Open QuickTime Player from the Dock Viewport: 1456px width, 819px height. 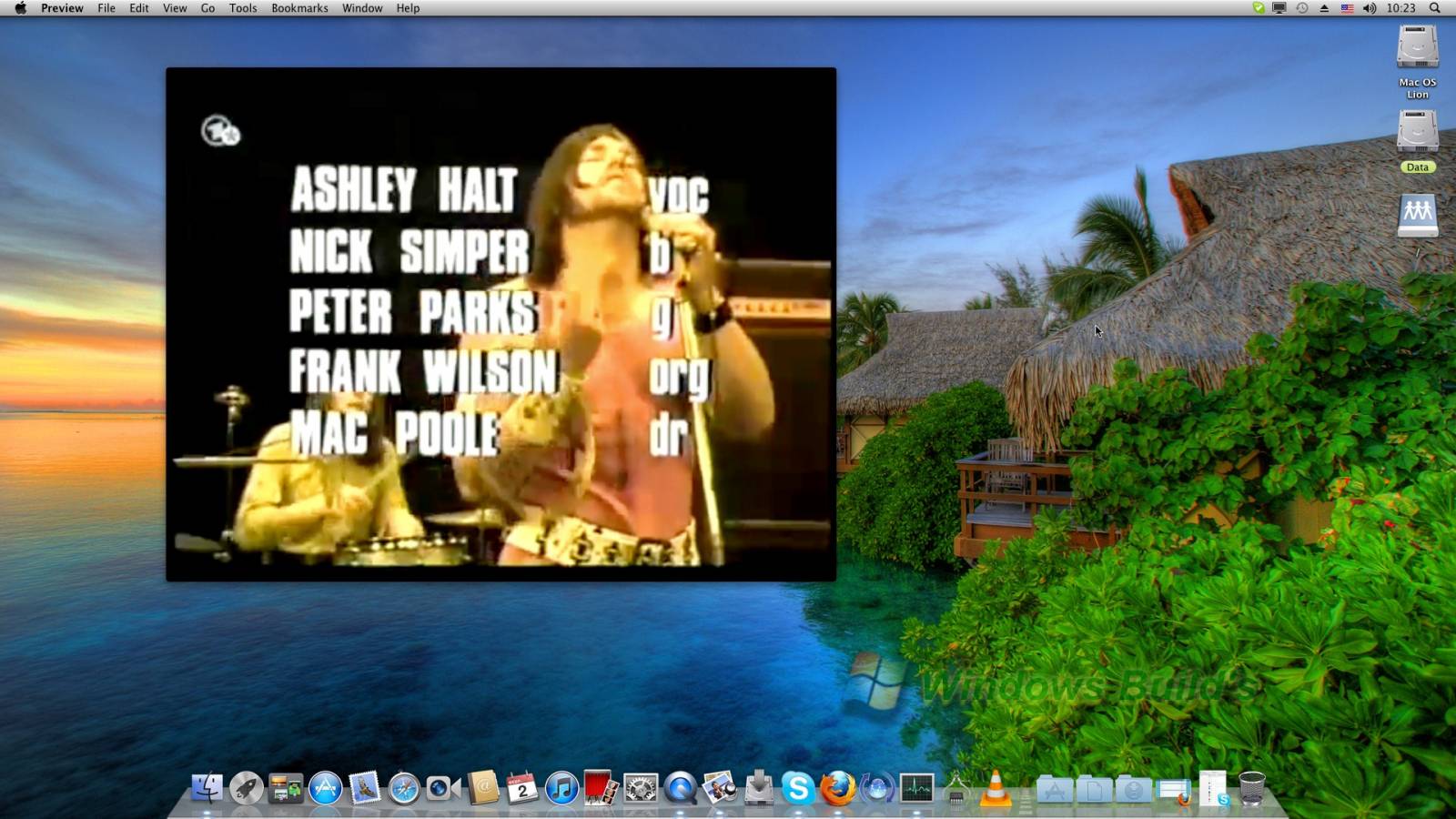pos(680,788)
